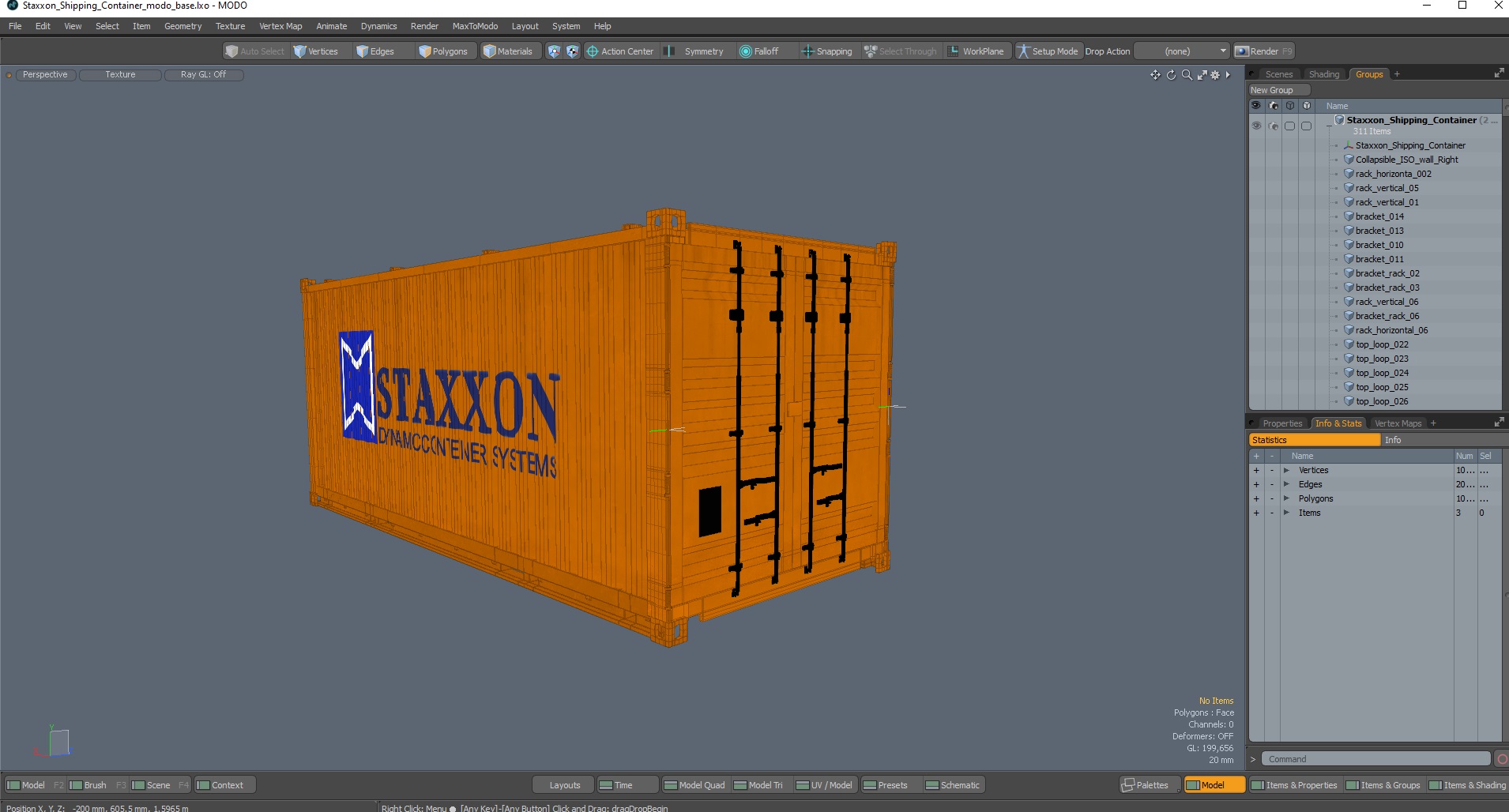Open the Layouts dropdown
This screenshot has width=1509, height=812.
[x=565, y=785]
